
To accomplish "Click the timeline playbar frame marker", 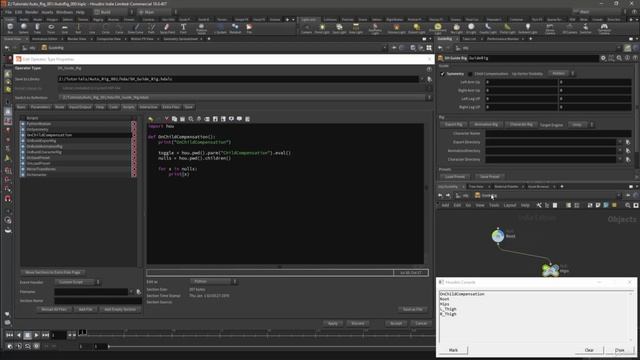I will 82,333.
